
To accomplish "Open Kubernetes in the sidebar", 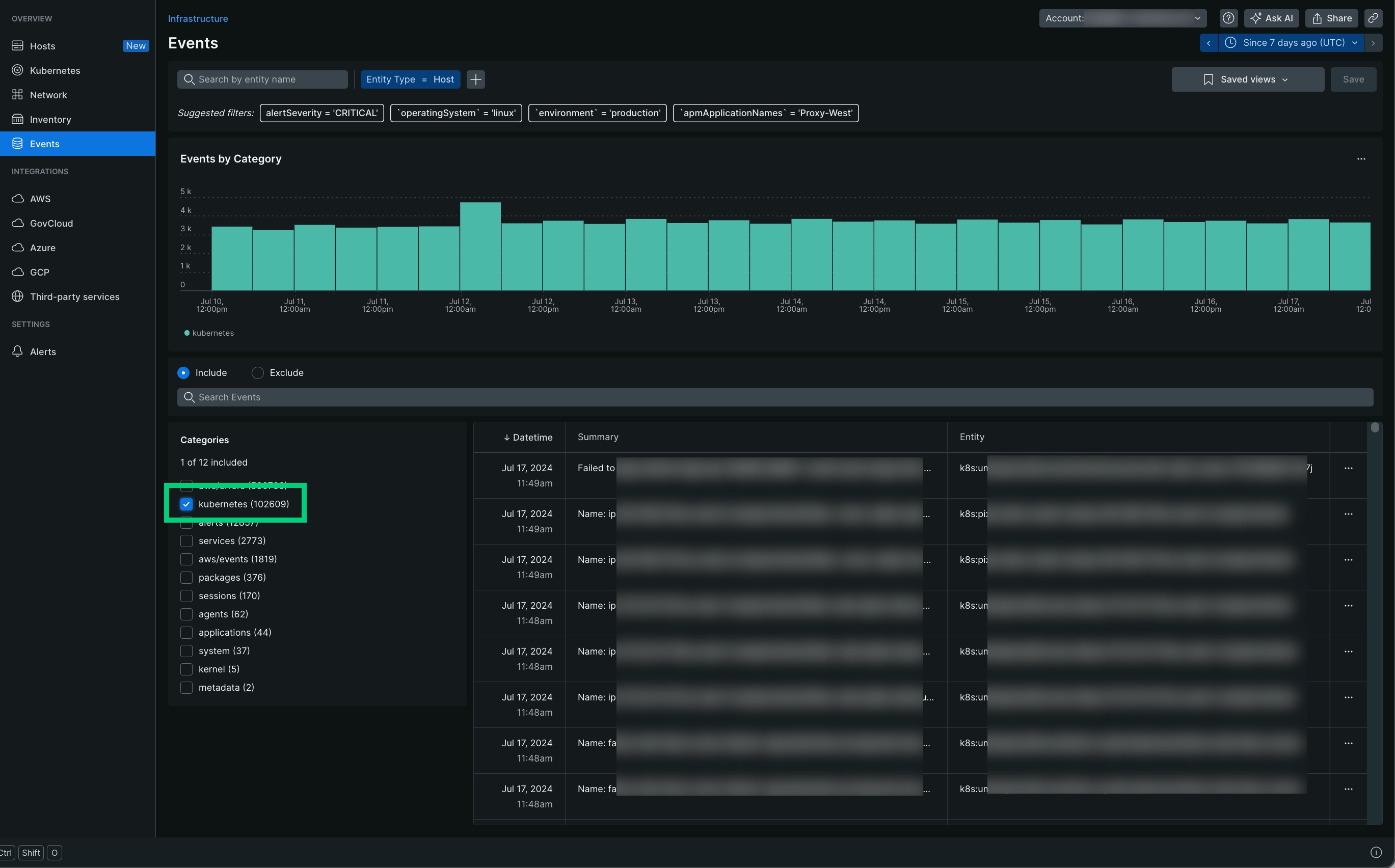I will pos(55,71).
